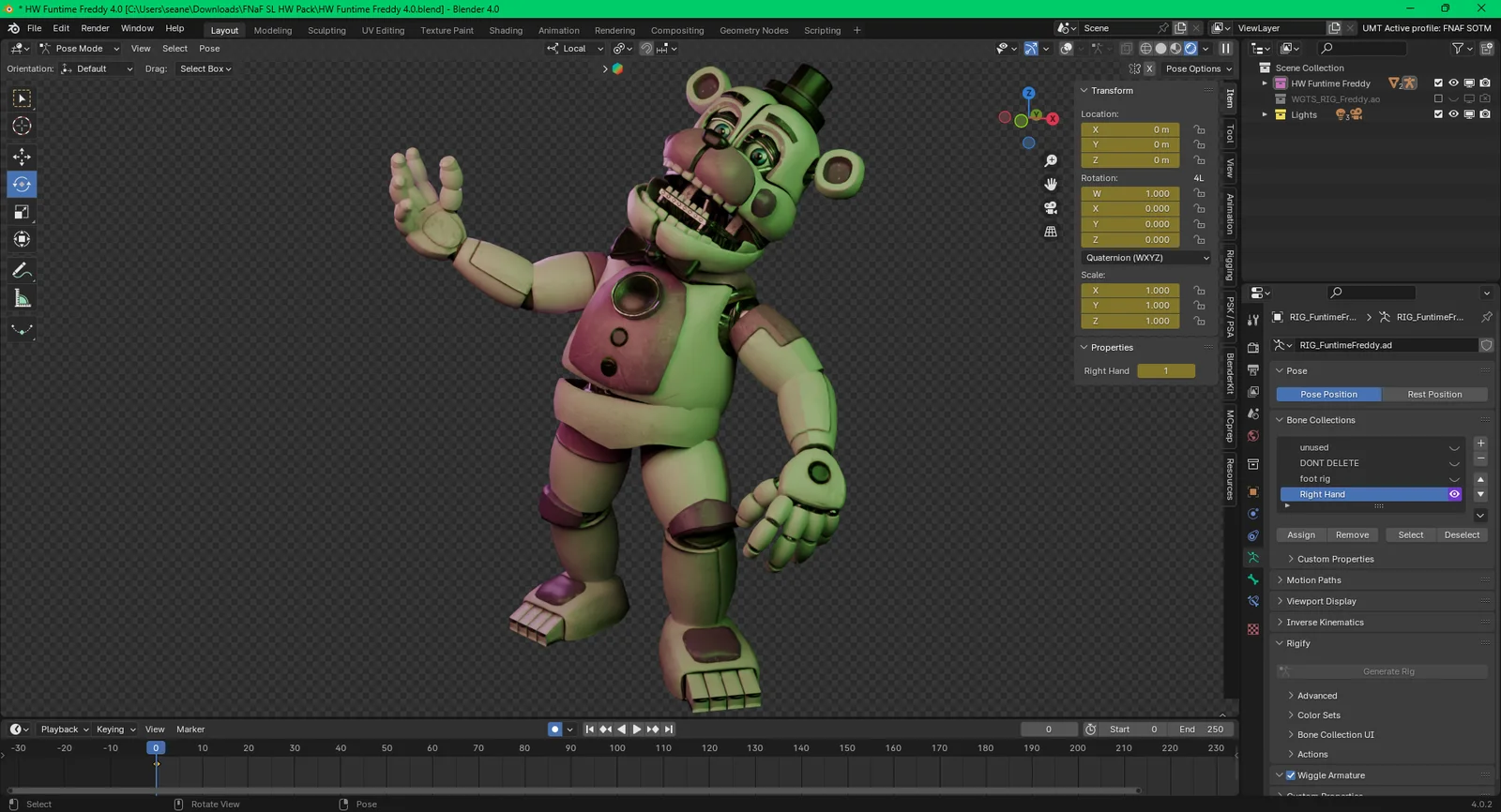Viewport: 1501px width, 812px height.
Task: Click the pan view hand icon
Action: pyautogui.click(x=1051, y=185)
